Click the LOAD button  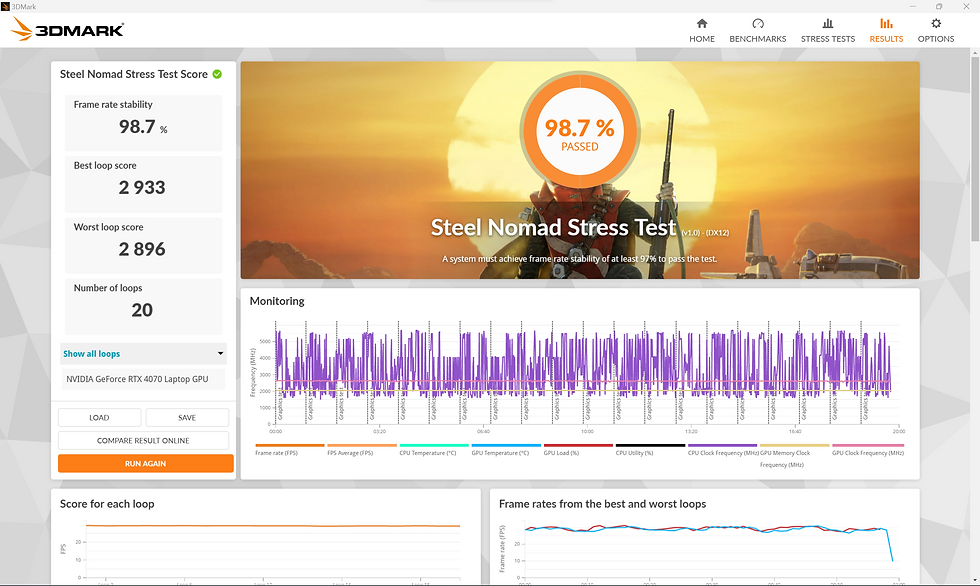[99, 417]
